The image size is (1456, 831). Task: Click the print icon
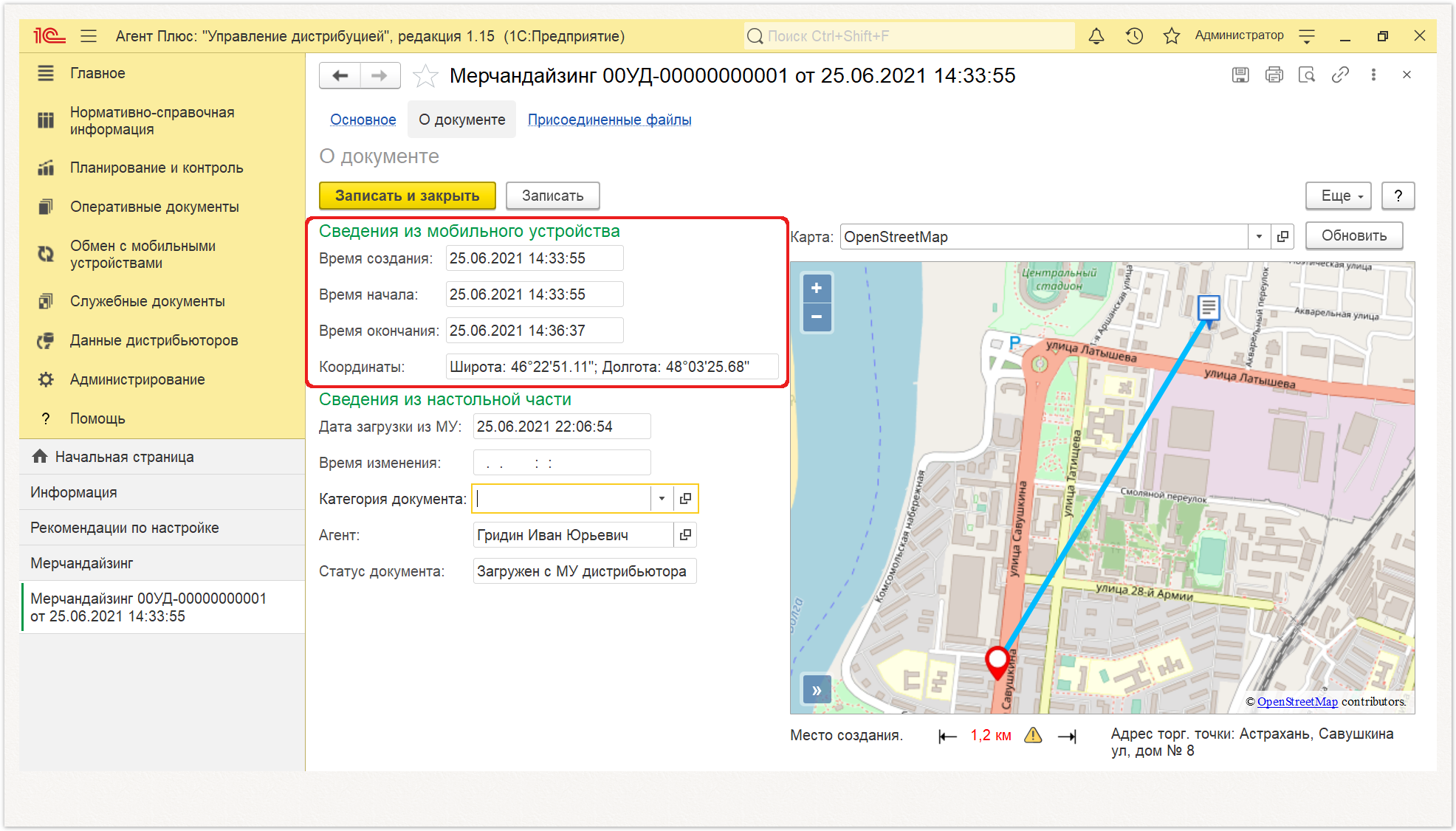tap(1274, 75)
